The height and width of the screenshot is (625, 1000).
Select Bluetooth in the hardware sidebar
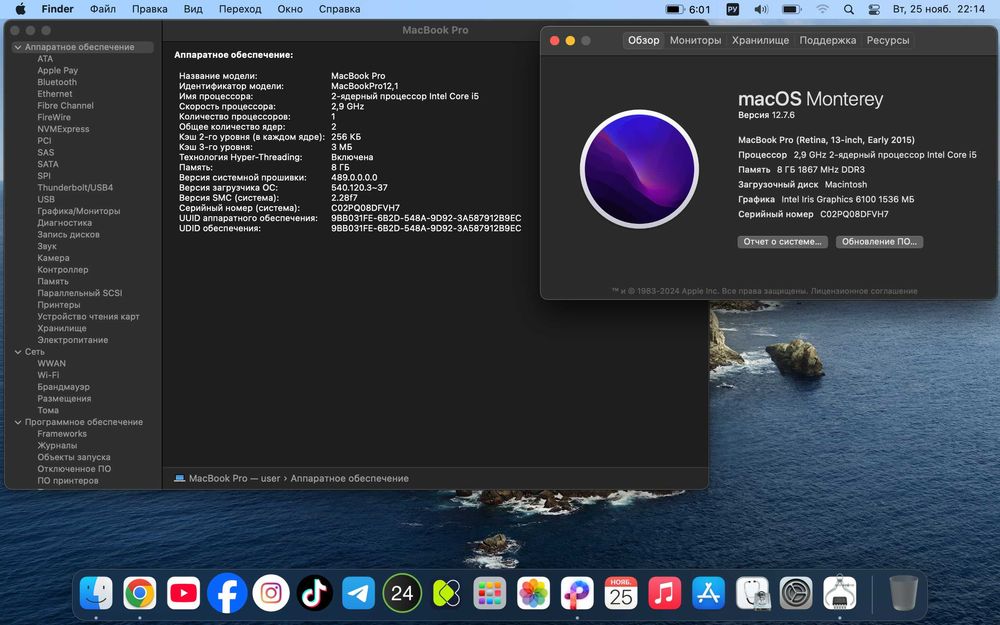click(x=57, y=82)
